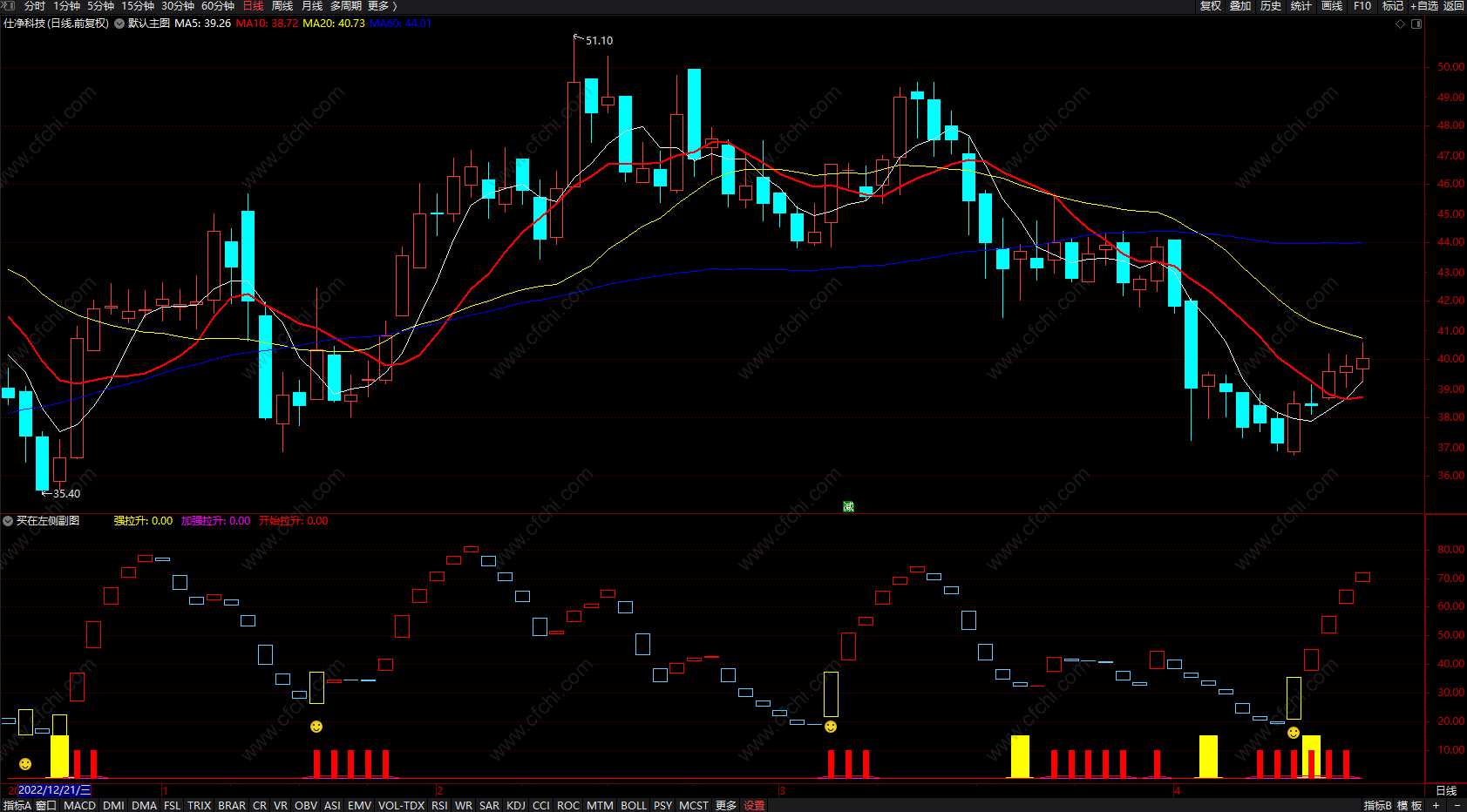Open the 历史 history button
Viewport: 1467px width, 812px height.
[x=1271, y=6]
